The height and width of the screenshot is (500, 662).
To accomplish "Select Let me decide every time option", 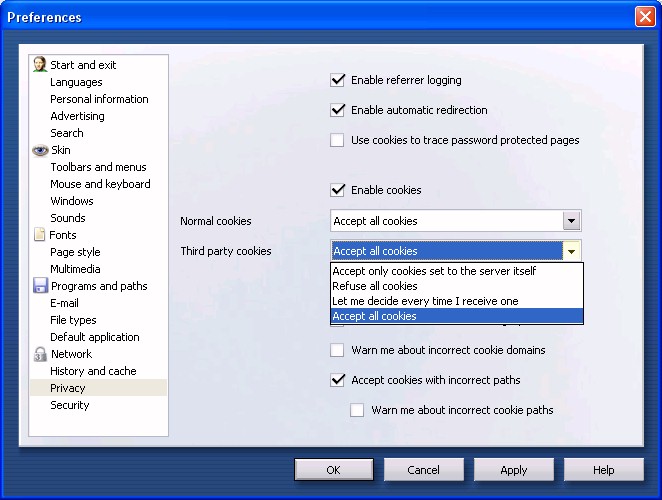I will click(425, 301).
